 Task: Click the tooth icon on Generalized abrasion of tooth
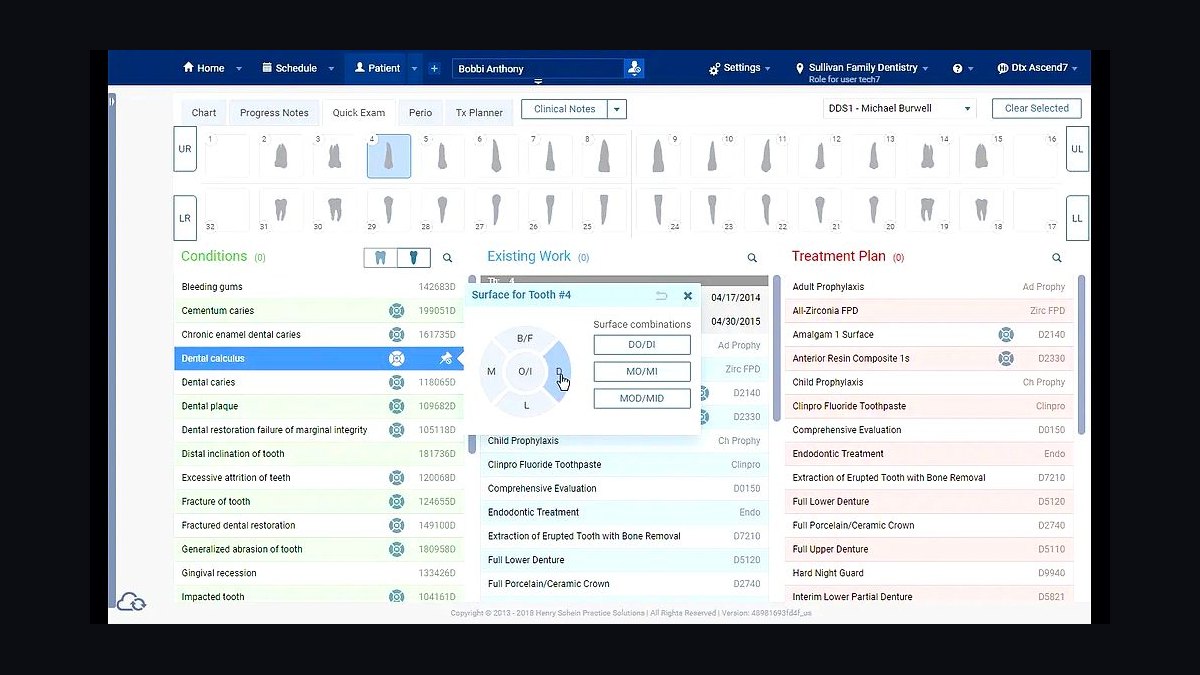coord(397,549)
